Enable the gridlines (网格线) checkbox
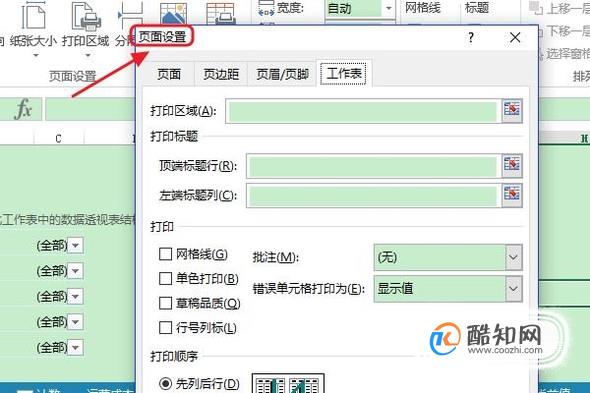The height and width of the screenshot is (393, 590). pyautogui.click(x=166, y=254)
